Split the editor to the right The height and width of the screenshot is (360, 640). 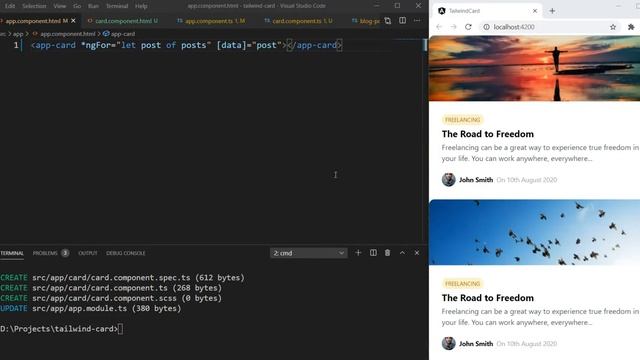tap(402, 20)
